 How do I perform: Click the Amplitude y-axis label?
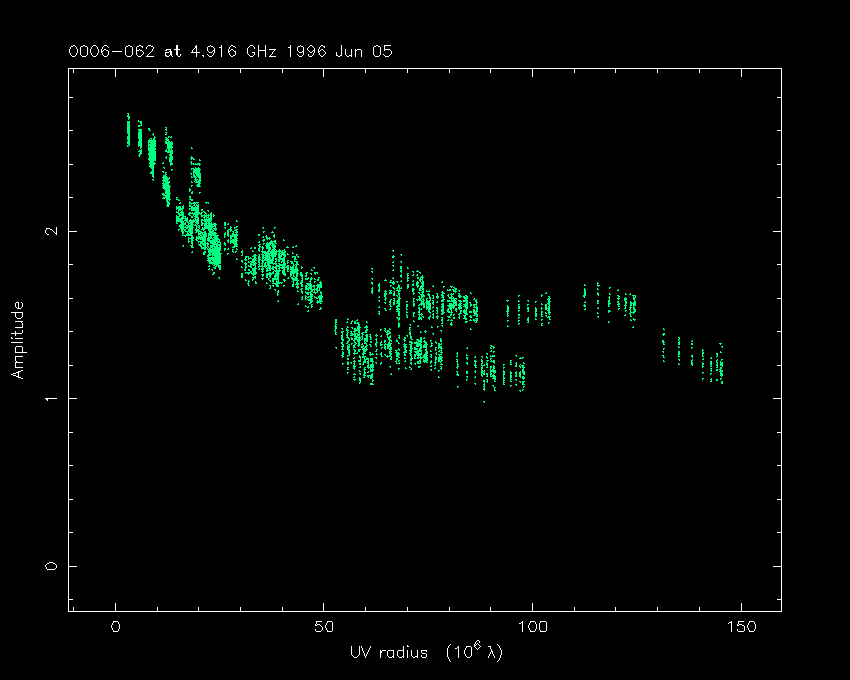pyautogui.click(x=18, y=340)
